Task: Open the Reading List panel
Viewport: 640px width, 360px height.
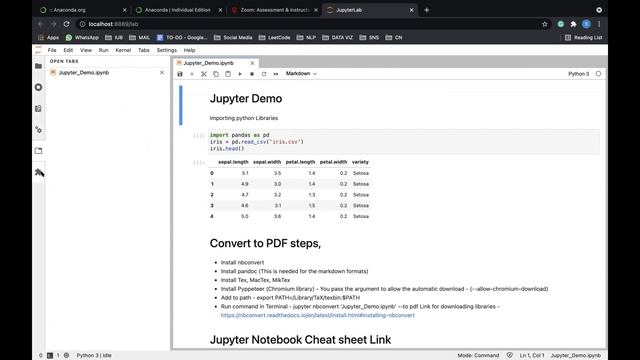Action: [x=583, y=38]
